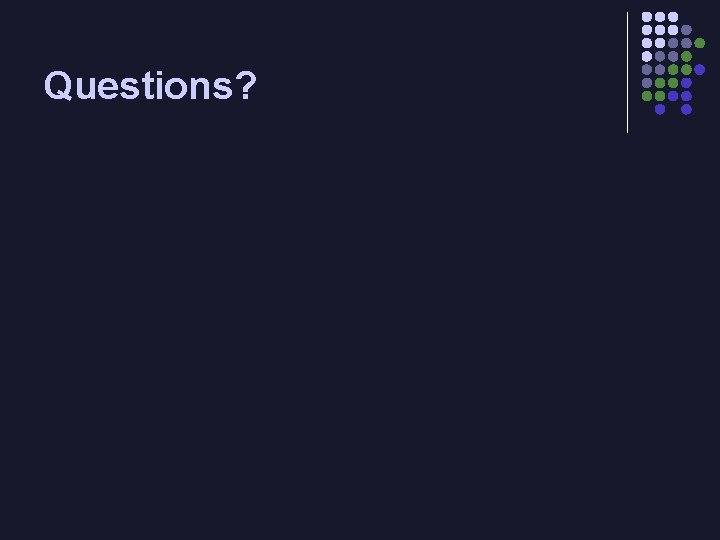Click the empty dark slide body area
Image resolution: width=720 pixels, height=540 pixels.
pos(360,330)
